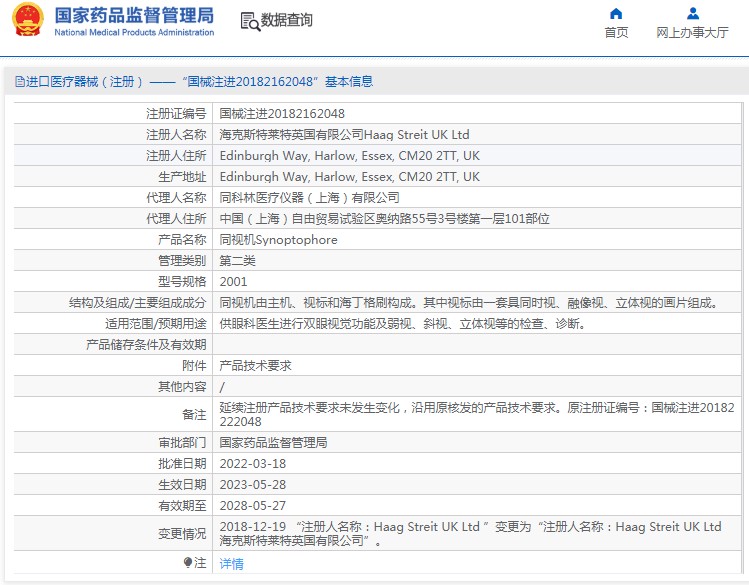This screenshot has width=749, height=585.
Task: Click the page heading 基本信息 title
Action: 349,82
